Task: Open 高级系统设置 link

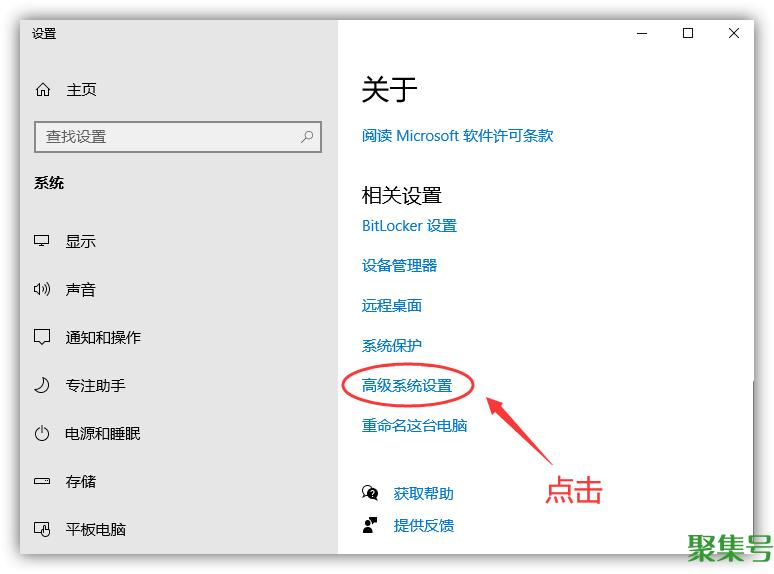Action: 407,385
